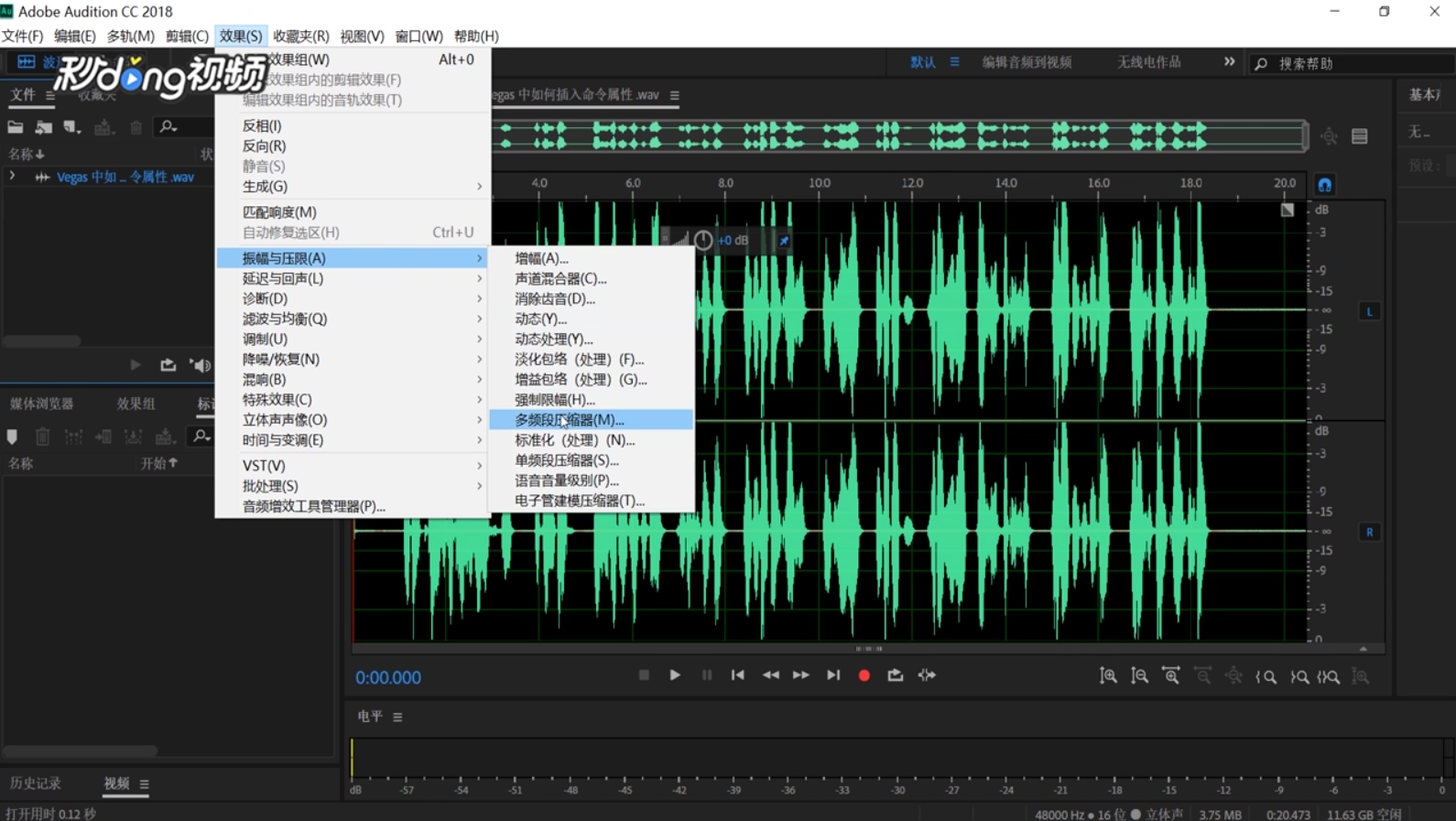This screenshot has height=821, width=1456.
Task: Switch to Effects Rack (效果组) tab
Action: coord(136,404)
